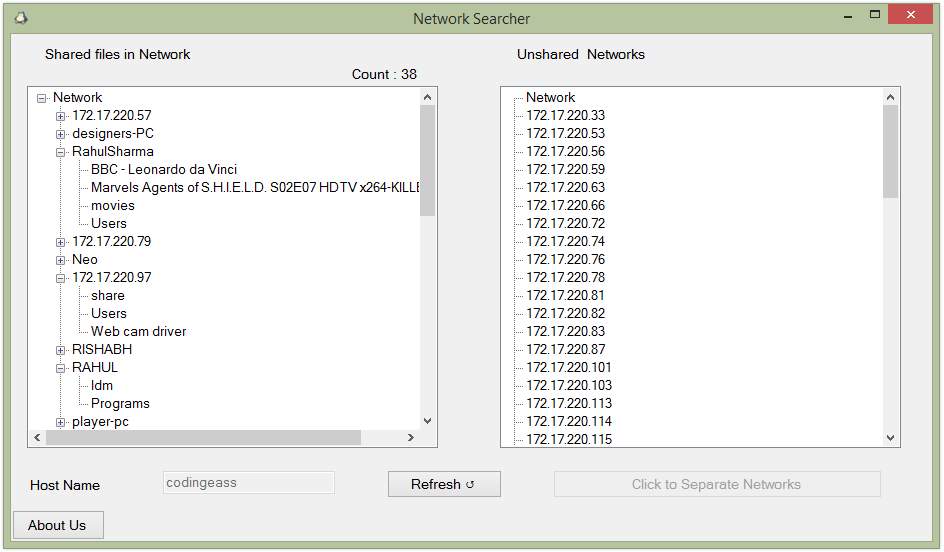Screen dimensions: 944x552
Task: Expand the player-pc node
Action: [x=60, y=423]
